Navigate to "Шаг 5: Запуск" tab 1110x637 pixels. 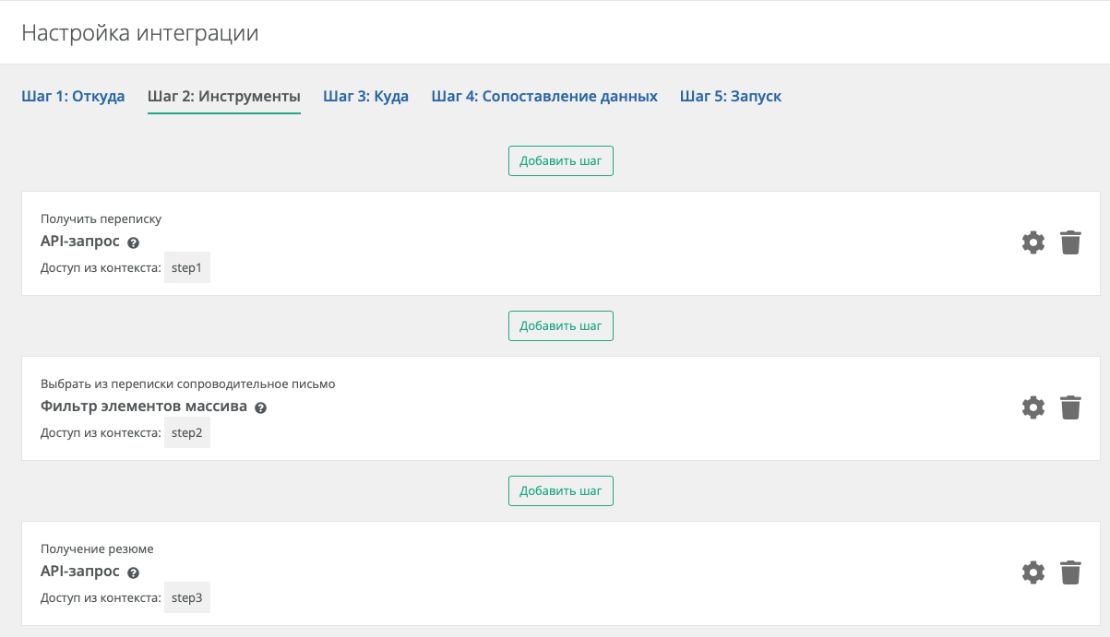tap(730, 97)
